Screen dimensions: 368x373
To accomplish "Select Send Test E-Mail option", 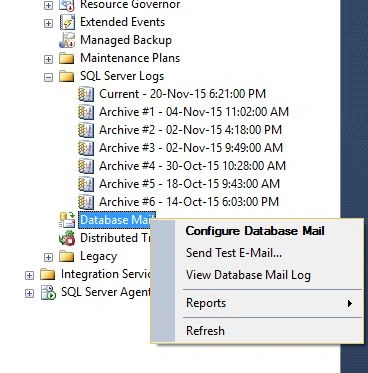I will point(234,253).
